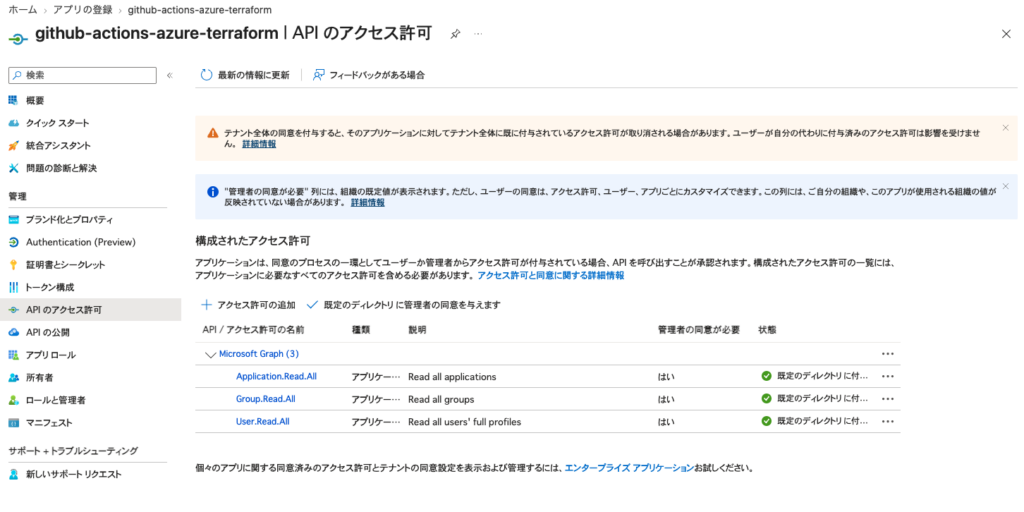Click "Read all users' full profiles" description
This screenshot has height=512, width=1024.
tap(464, 421)
